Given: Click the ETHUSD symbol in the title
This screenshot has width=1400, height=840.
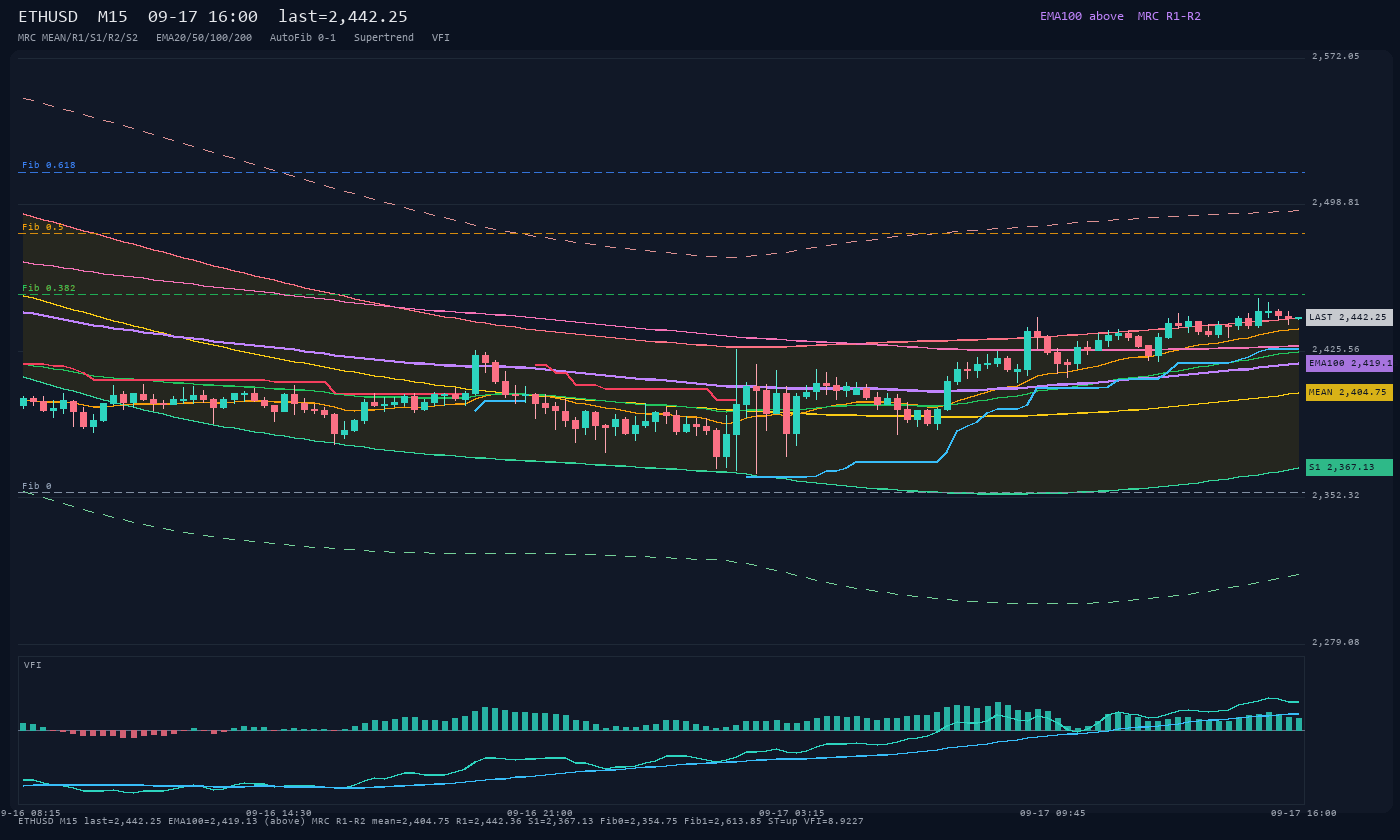Looking at the screenshot, I should [x=48, y=17].
